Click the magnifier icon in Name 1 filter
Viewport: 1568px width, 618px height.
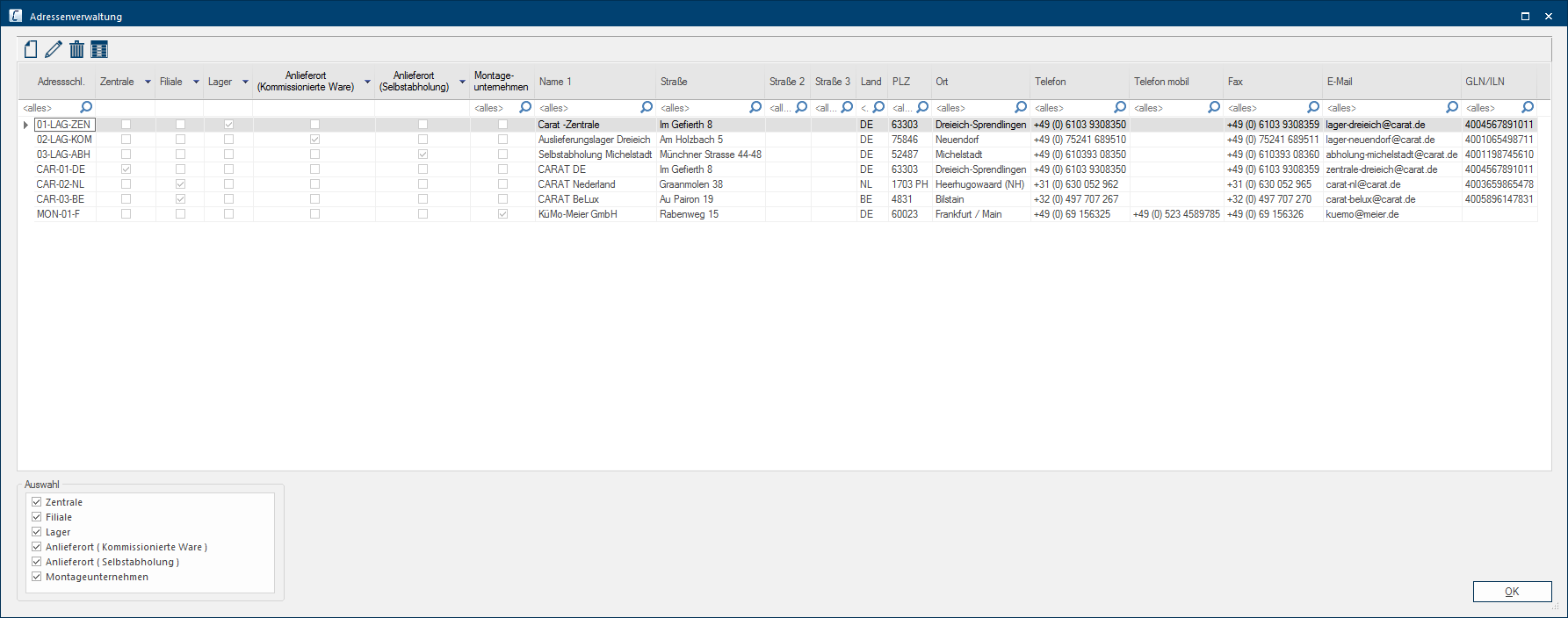tap(647, 107)
